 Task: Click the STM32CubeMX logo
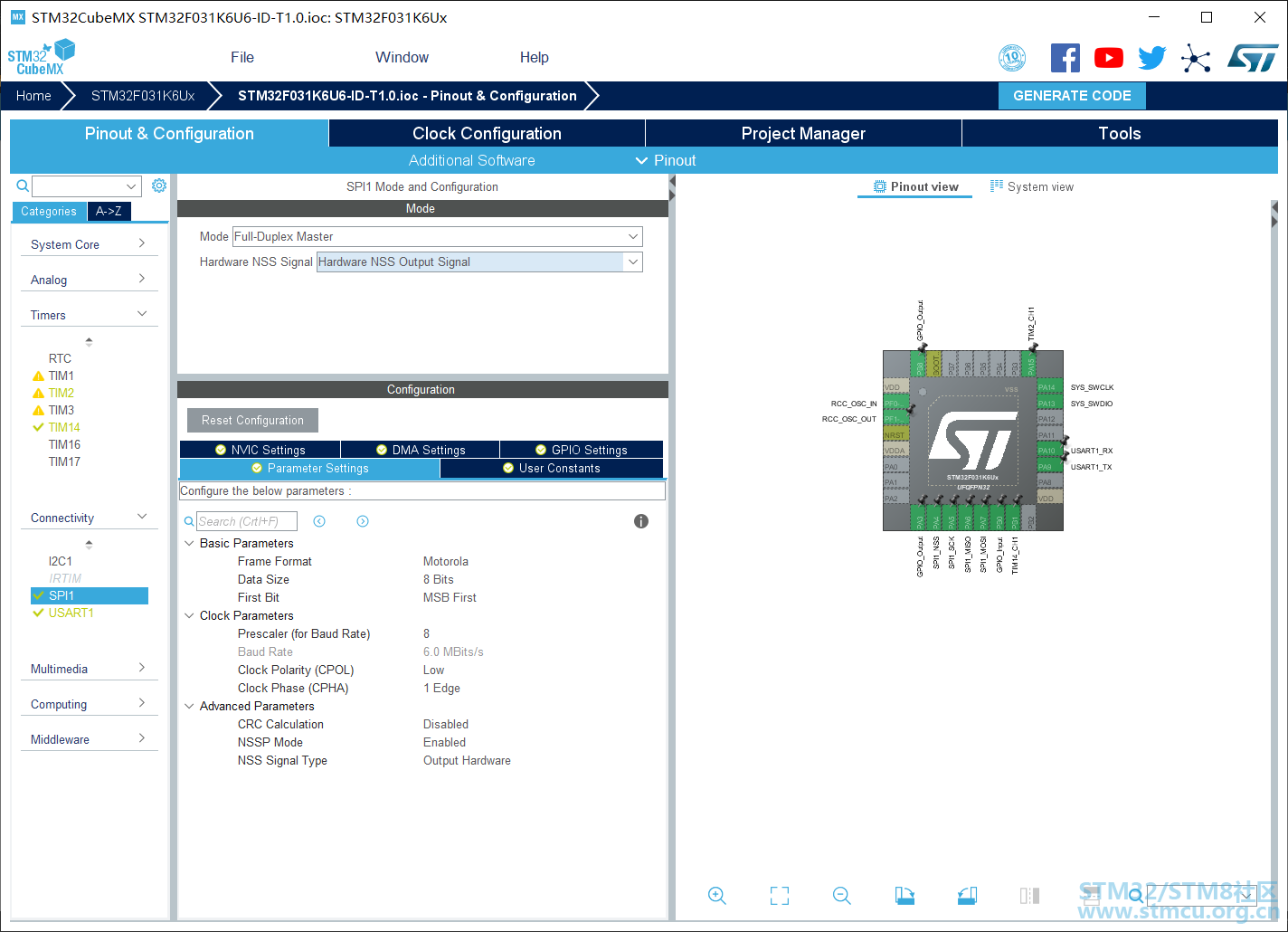click(x=42, y=57)
